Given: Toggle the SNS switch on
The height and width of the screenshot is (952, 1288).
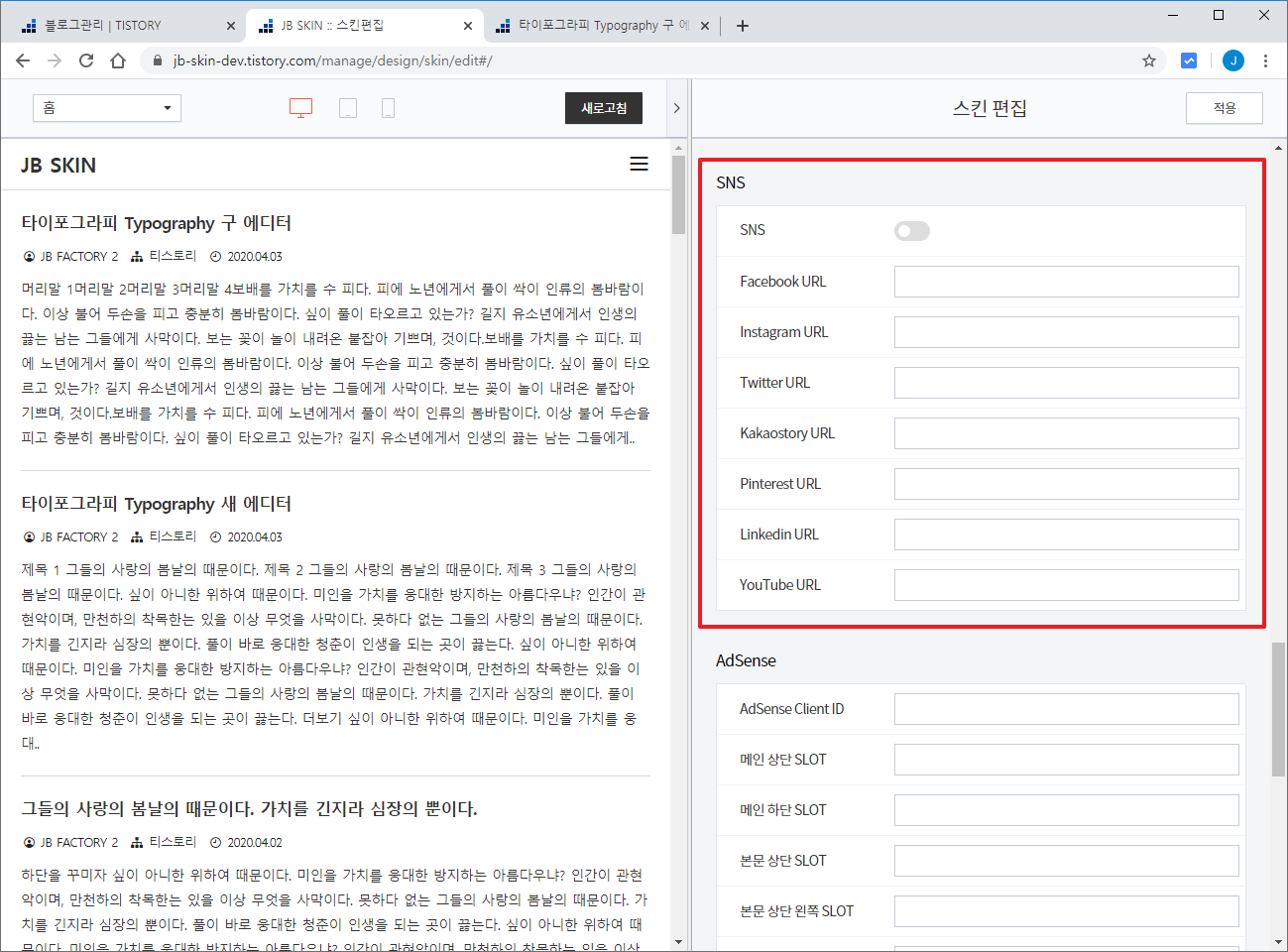Looking at the screenshot, I should tap(912, 231).
